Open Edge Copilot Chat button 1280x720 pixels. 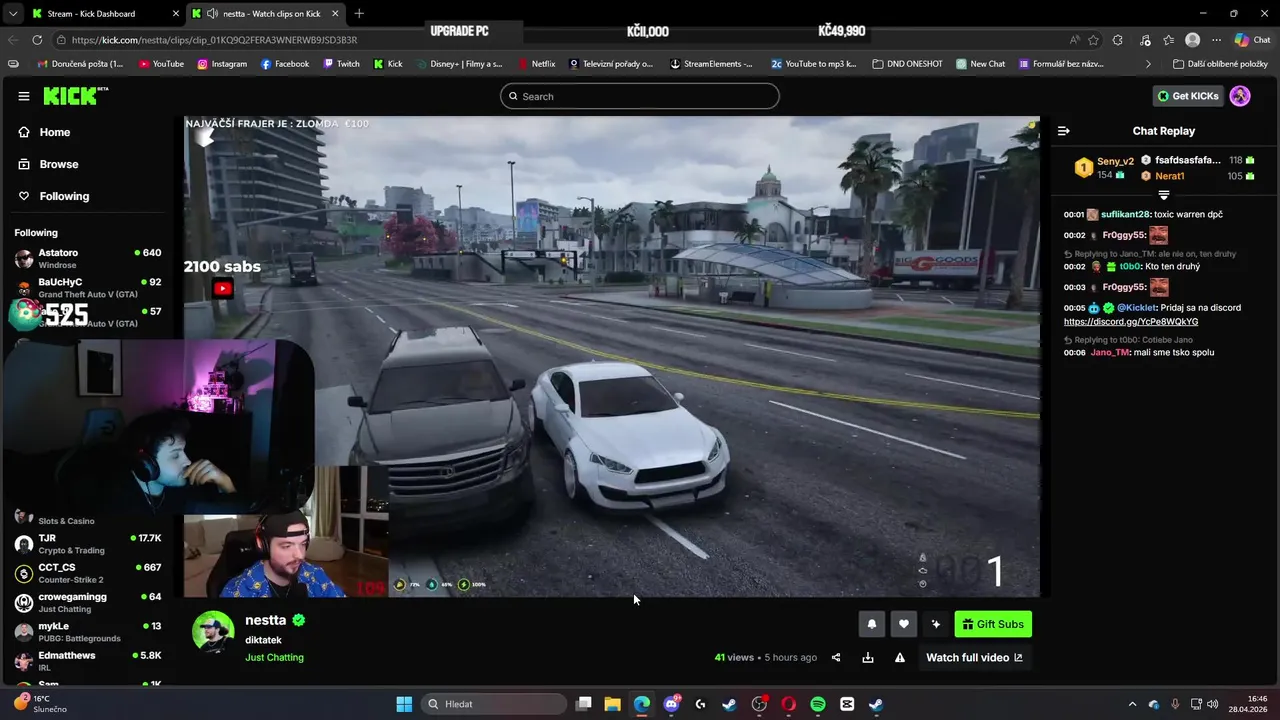[1252, 40]
